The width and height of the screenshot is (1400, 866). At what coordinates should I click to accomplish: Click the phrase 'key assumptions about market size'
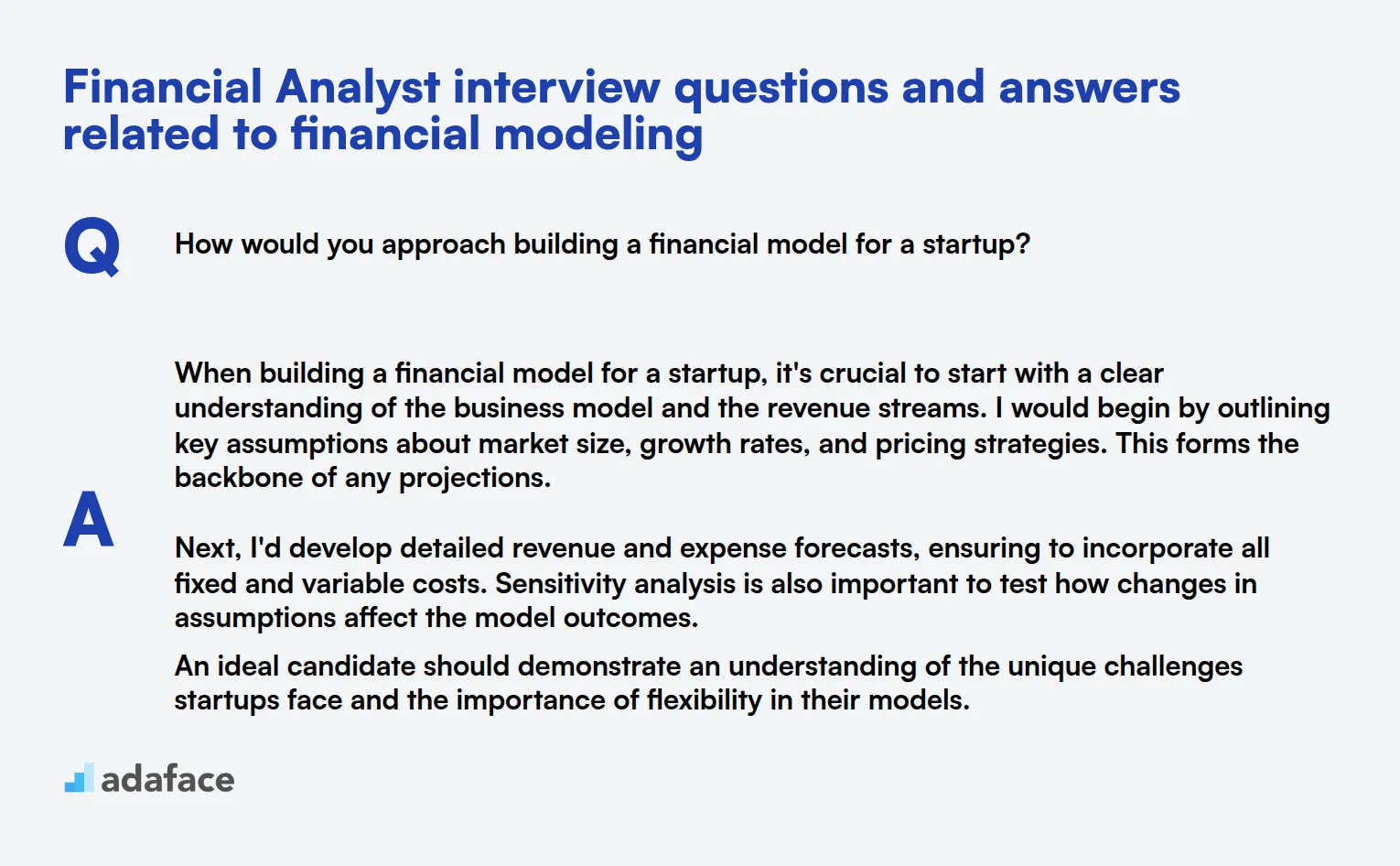coord(403,444)
